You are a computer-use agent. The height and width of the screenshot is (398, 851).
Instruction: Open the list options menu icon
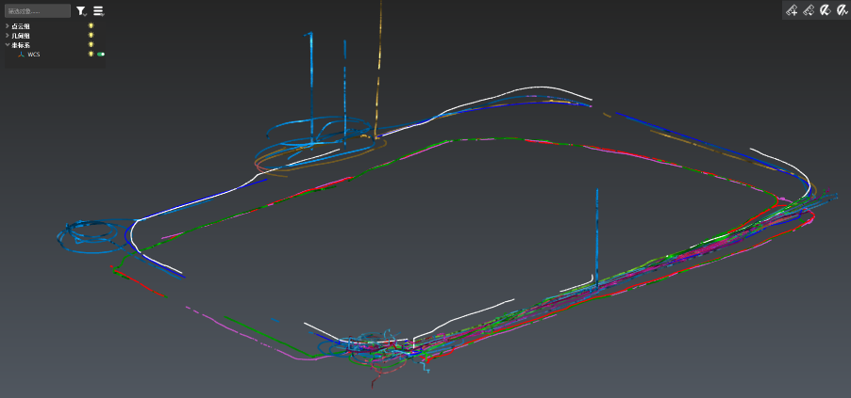click(x=99, y=11)
